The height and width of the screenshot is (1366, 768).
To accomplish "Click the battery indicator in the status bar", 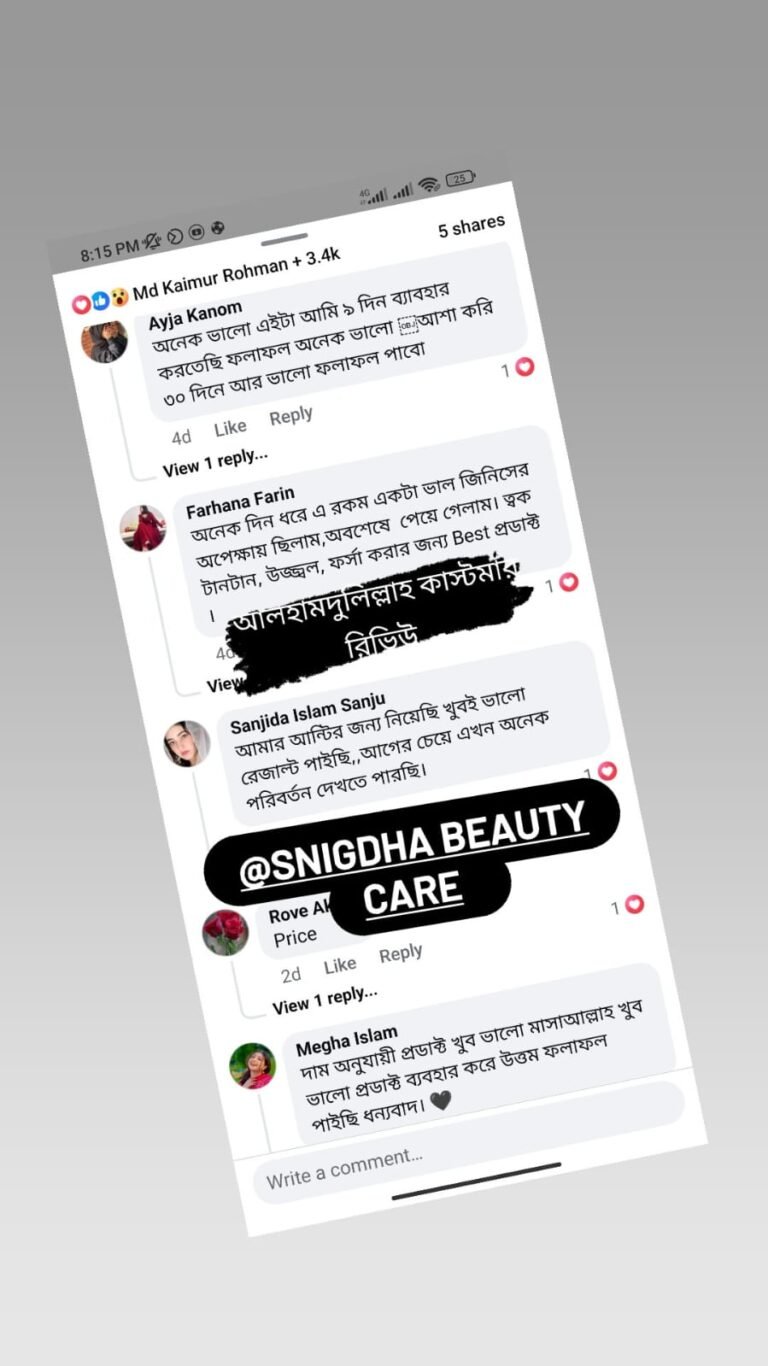I will click(460, 179).
